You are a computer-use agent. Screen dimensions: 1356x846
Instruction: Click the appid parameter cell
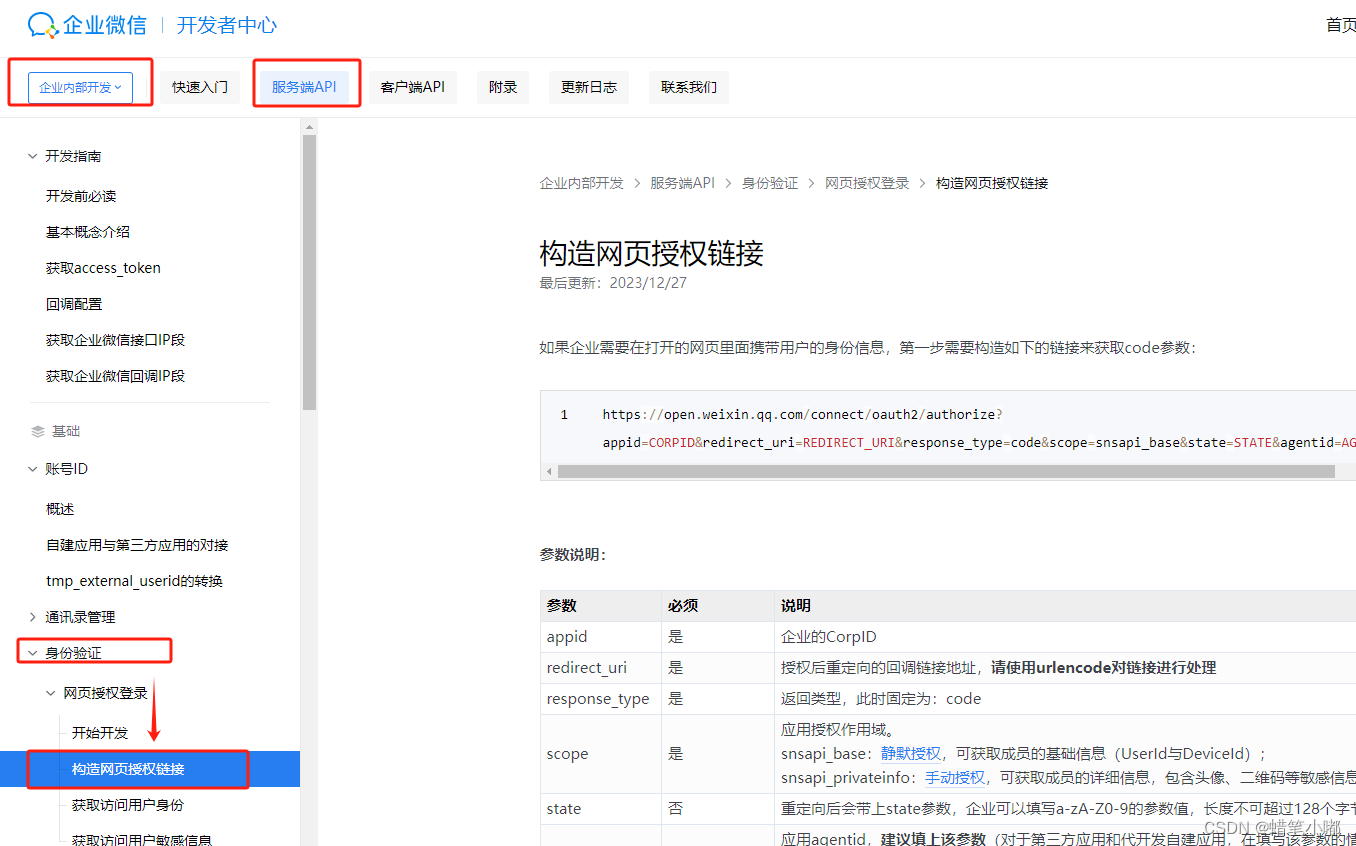601,637
